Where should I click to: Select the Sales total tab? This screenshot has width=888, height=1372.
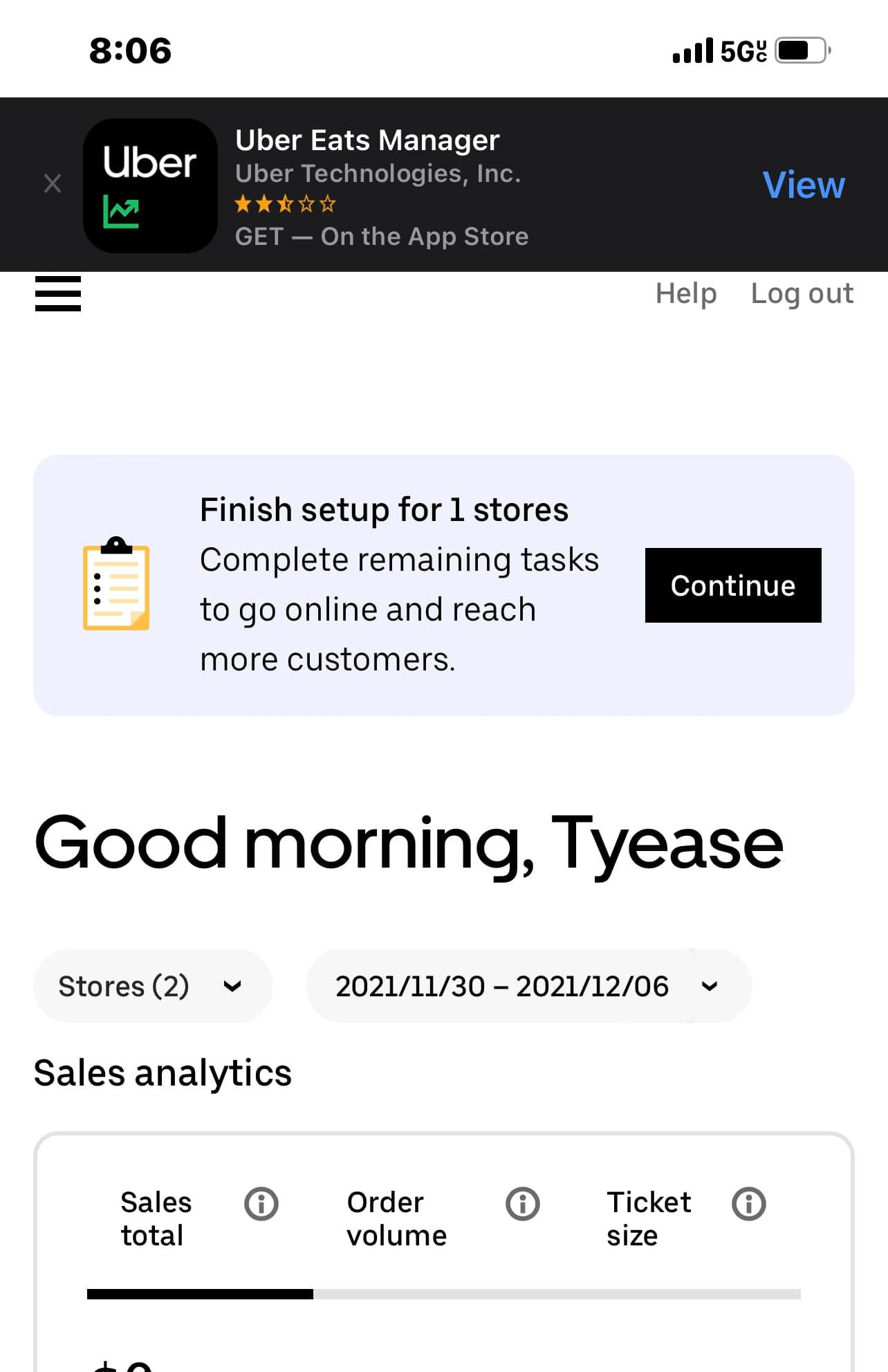pos(156,1218)
